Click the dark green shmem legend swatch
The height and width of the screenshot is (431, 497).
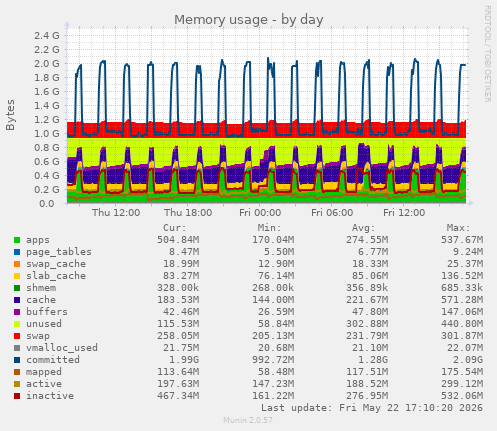tap(17, 288)
